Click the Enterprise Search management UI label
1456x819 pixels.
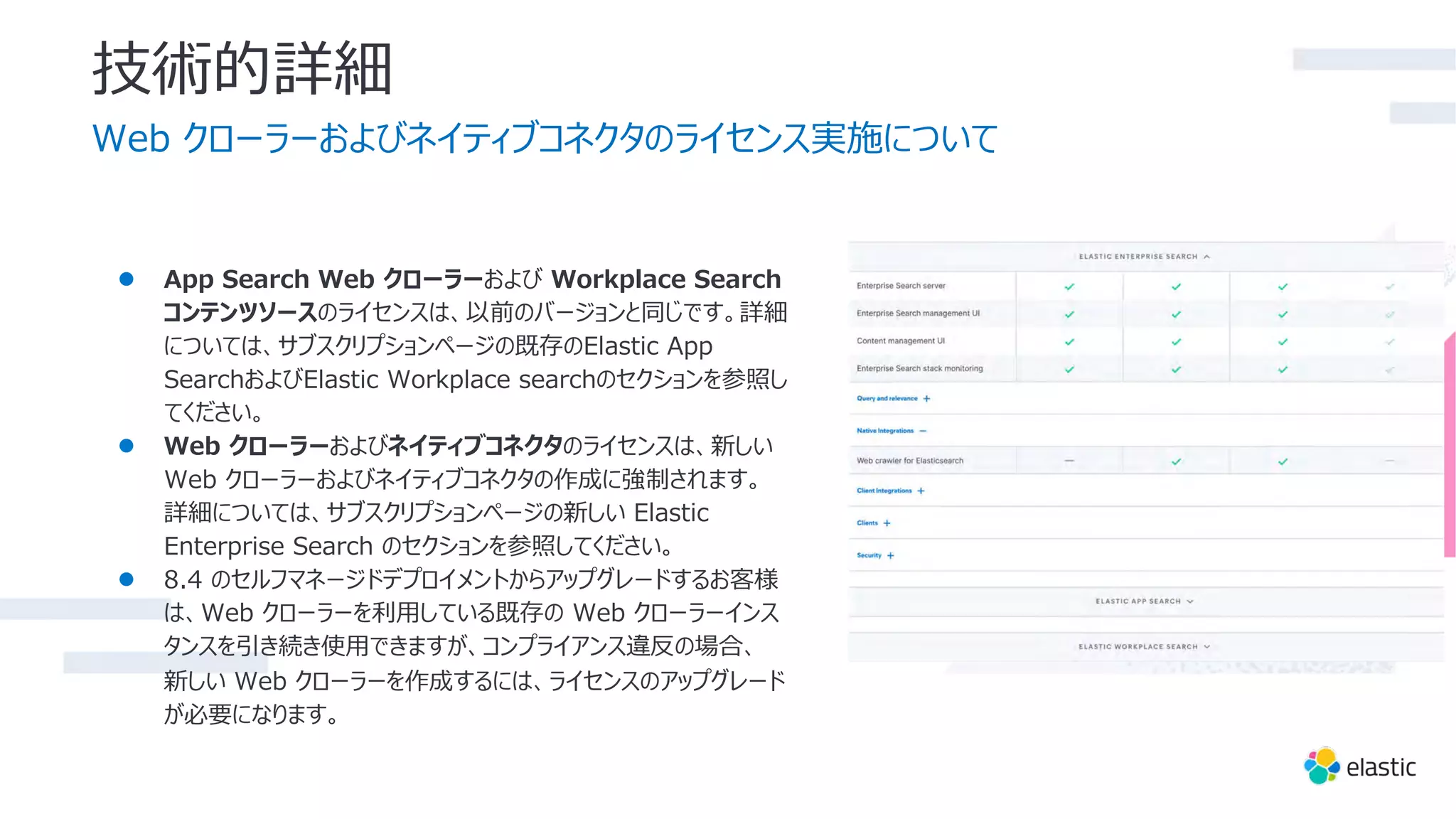pyautogui.click(x=918, y=314)
